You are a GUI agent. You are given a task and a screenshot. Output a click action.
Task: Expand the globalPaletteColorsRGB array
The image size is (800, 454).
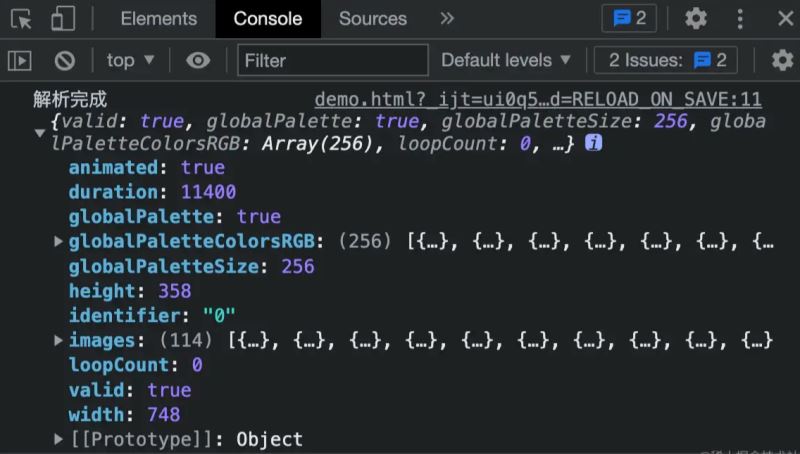click(x=59, y=242)
